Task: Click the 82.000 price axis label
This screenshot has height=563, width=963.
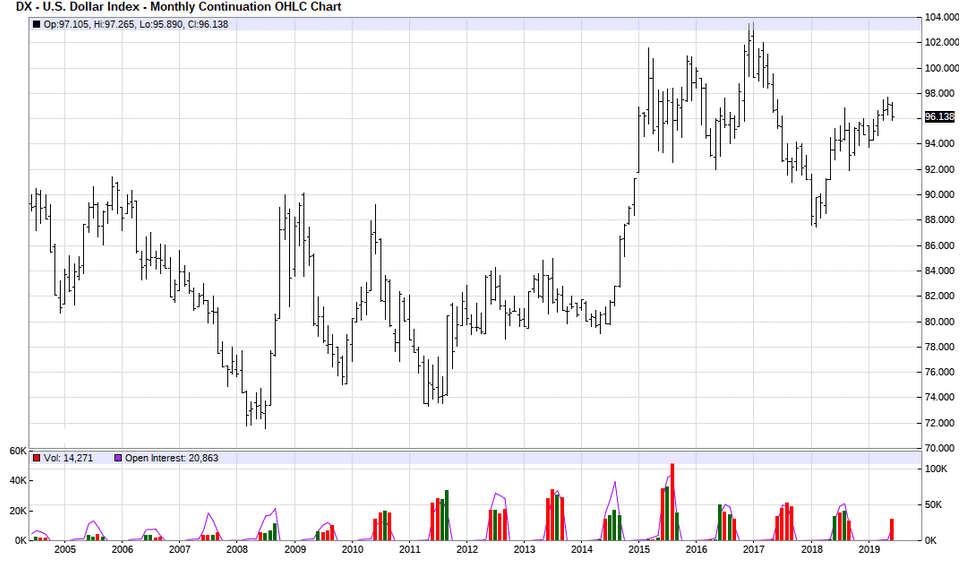Action: tap(940, 296)
